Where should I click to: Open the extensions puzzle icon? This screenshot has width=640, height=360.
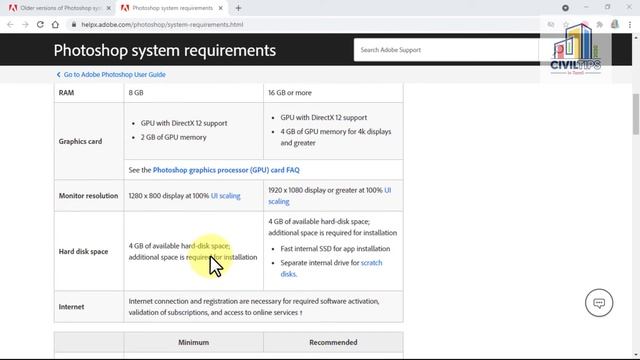click(x=600, y=24)
